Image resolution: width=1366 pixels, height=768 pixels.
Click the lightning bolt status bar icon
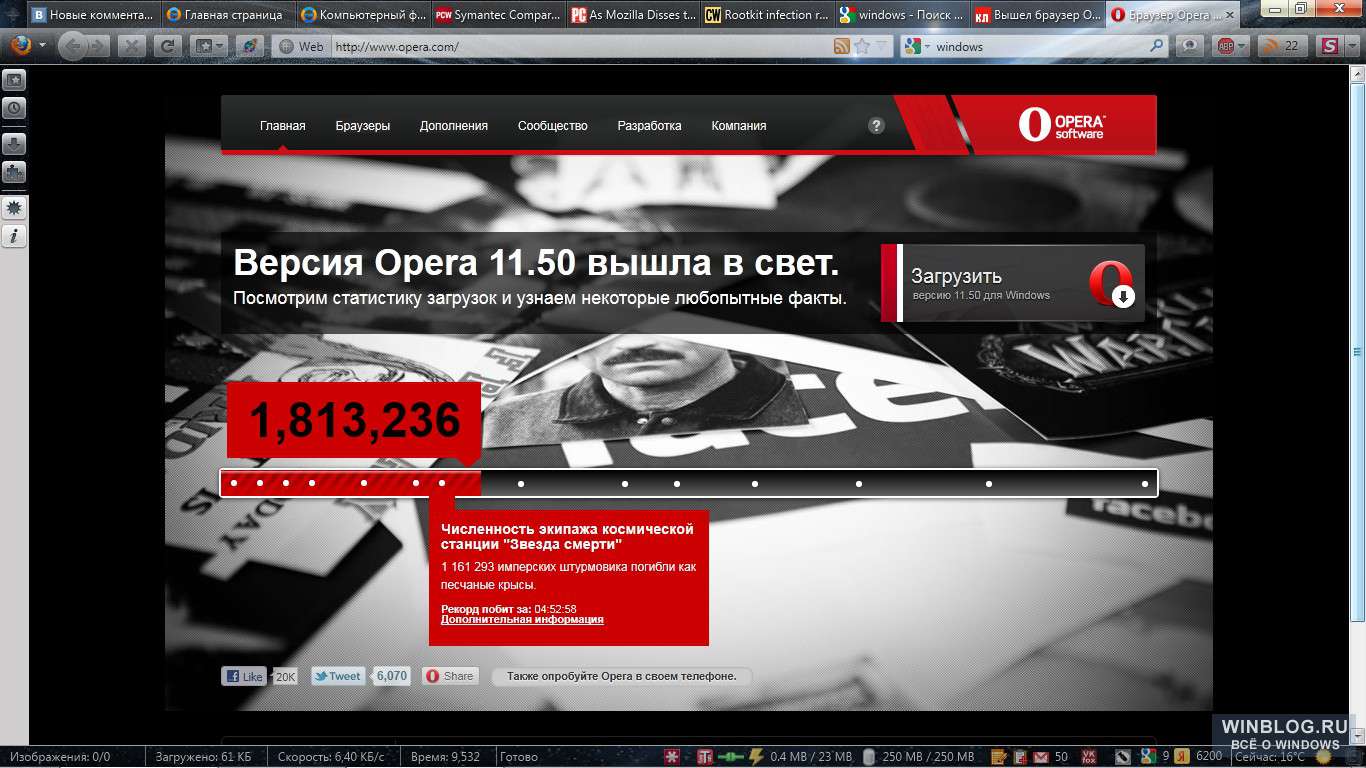[757, 757]
